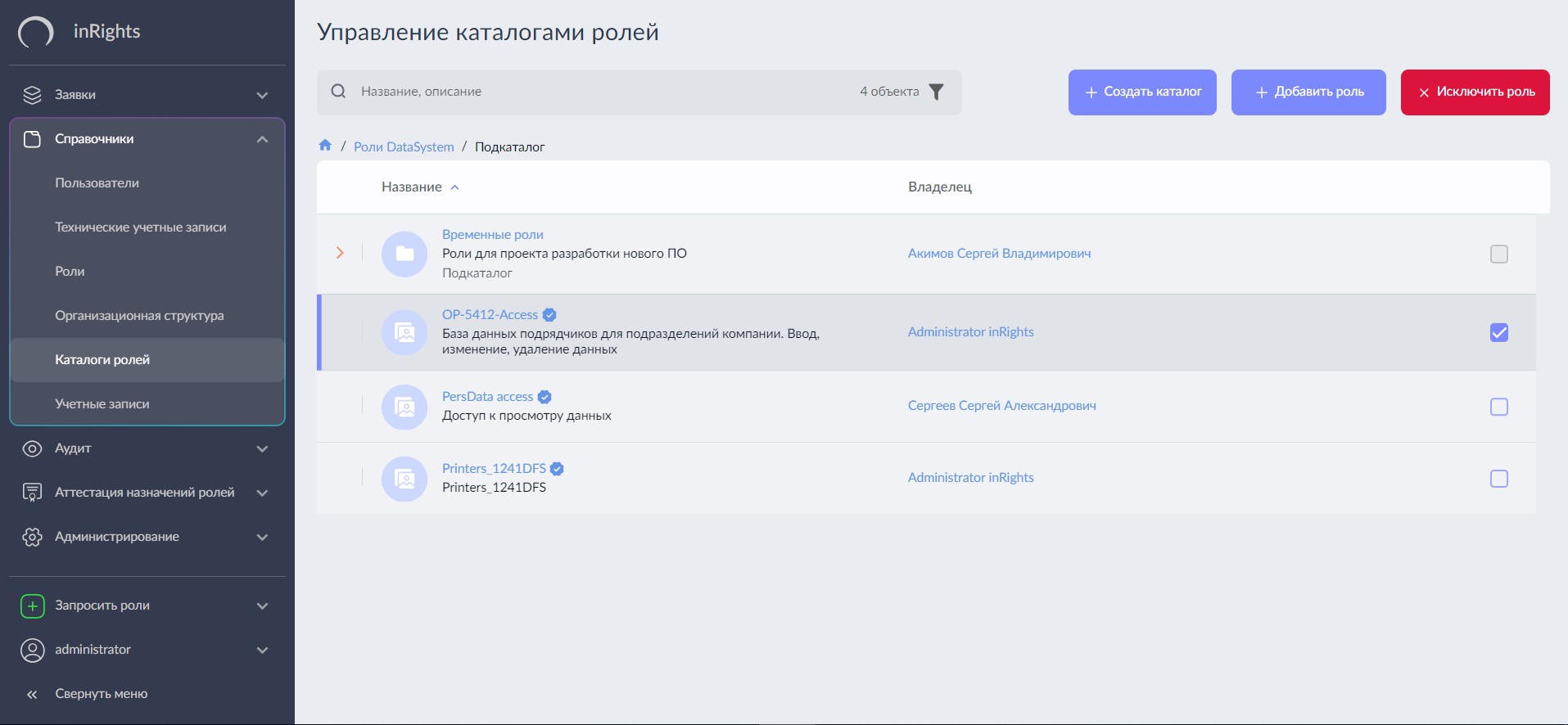Viewport: 1568px width, 725px height.
Task: Check the PersData access row checkbox
Action: point(1498,407)
